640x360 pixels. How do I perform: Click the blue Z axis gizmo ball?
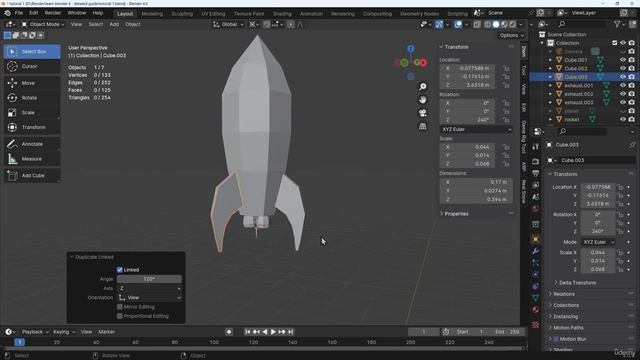pyautogui.click(x=411, y=49)
